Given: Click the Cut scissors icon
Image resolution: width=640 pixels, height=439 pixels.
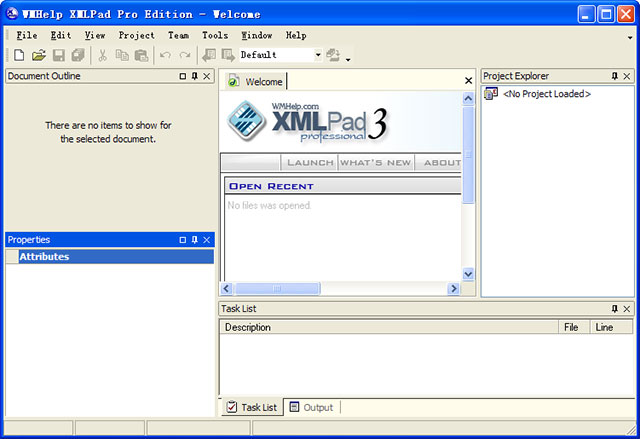Looking at the screenshot, I should coord(102,55).
